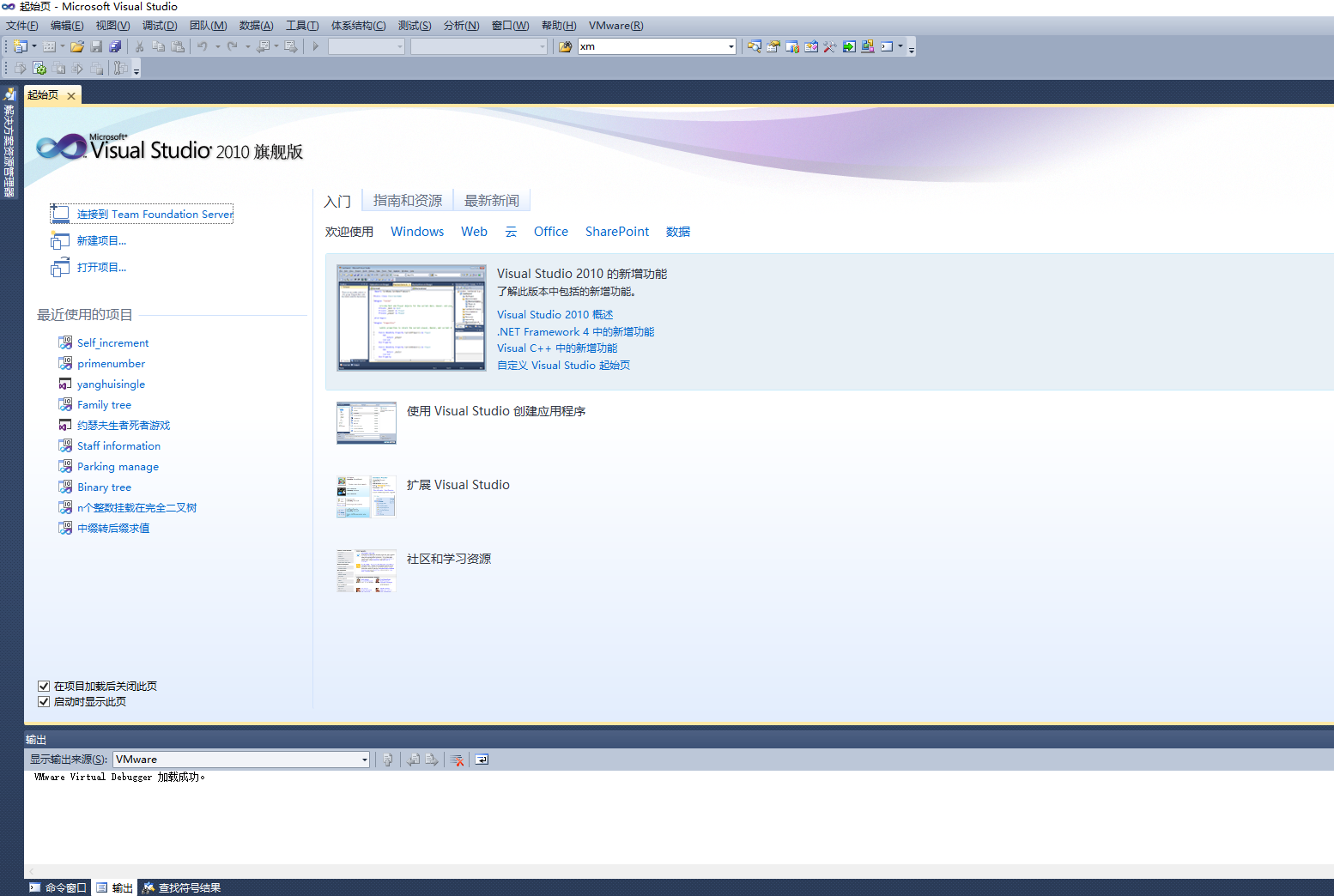Uncheck '在项目加载后关闭此页' checkbox
1334x896 pixels.
[44, 686]
